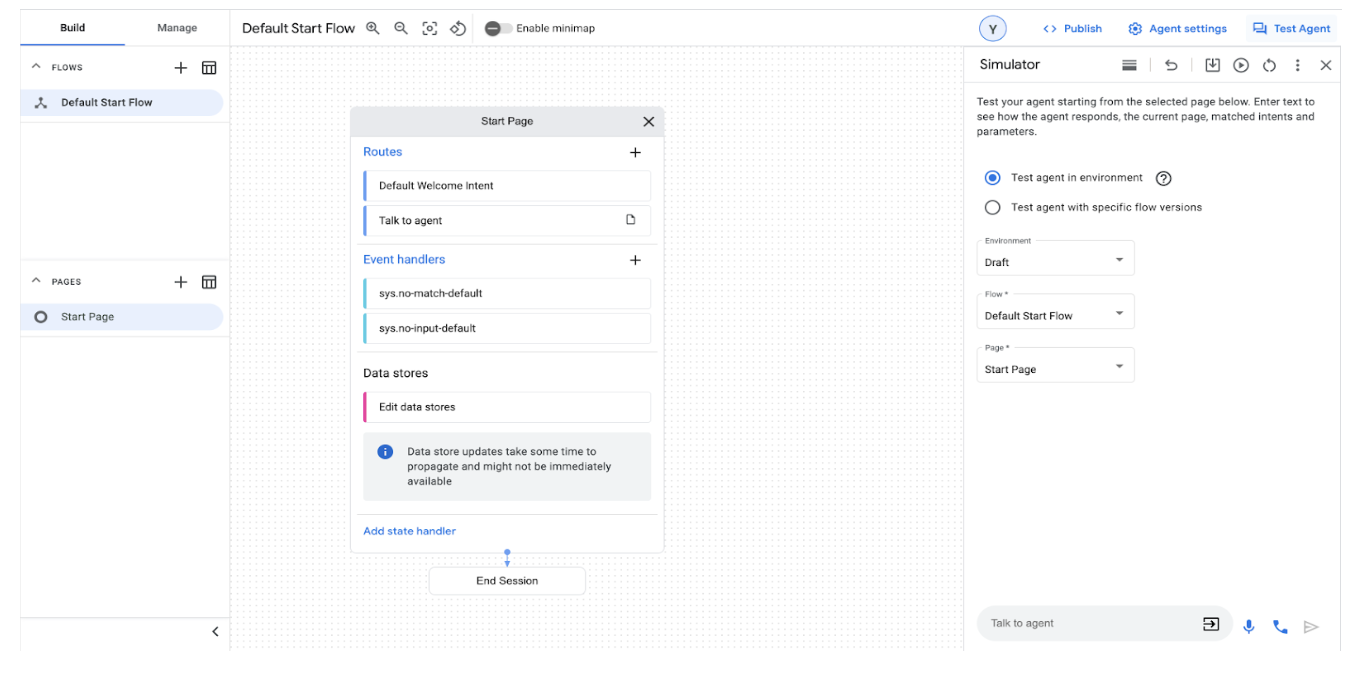1352x678 pixels.
Task: Open help icon beside Test agent in environment
Action: [x=1163, y=179]
